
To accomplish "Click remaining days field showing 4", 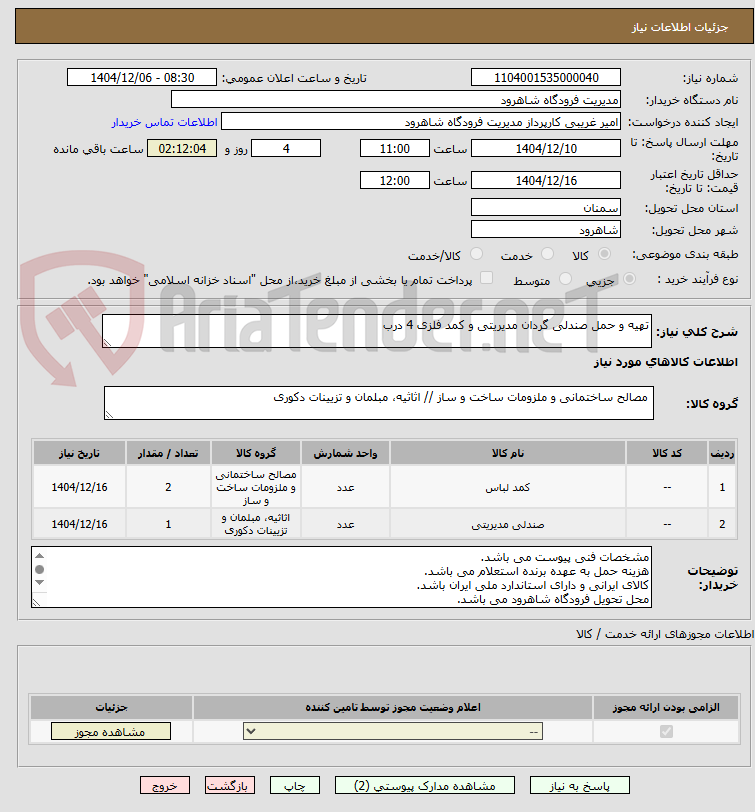I will pos(286,149).
